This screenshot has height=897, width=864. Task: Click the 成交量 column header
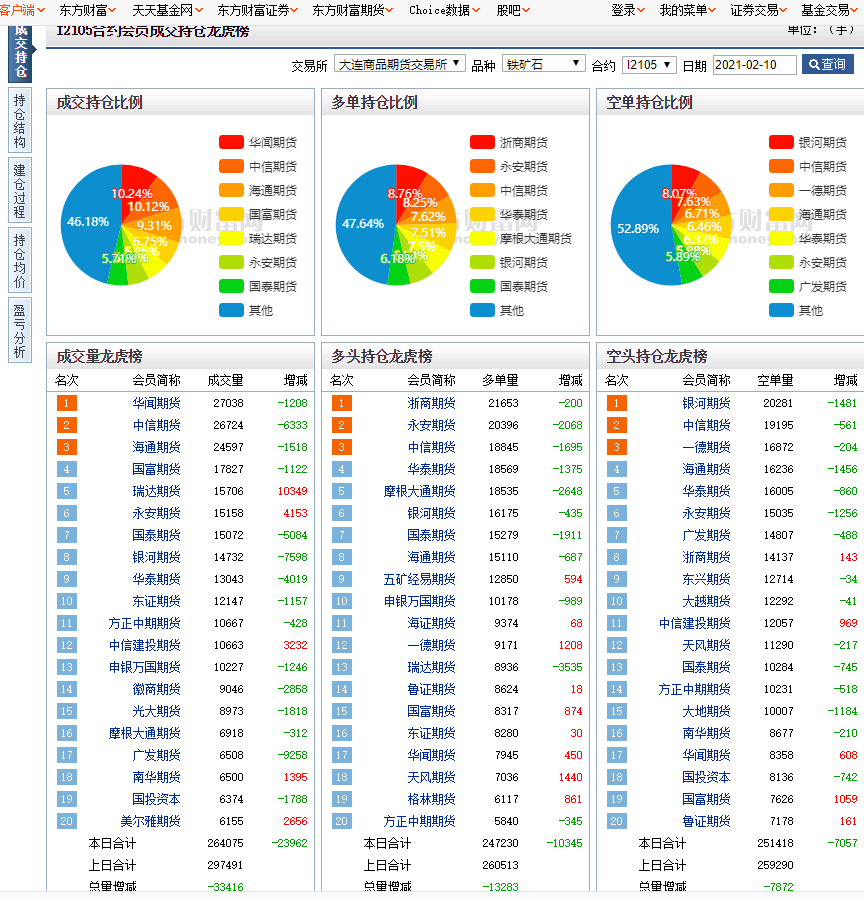(x=225, y=380)
